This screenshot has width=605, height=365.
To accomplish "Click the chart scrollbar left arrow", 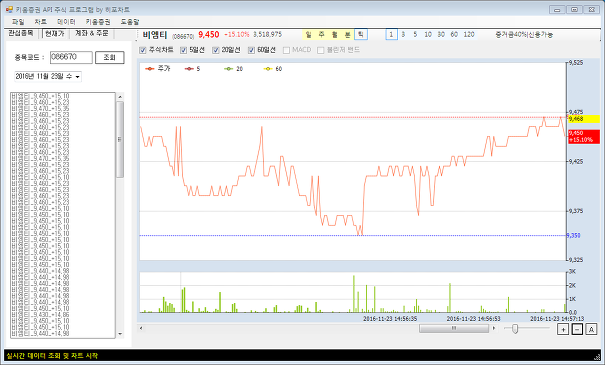I will click(141, 328).
